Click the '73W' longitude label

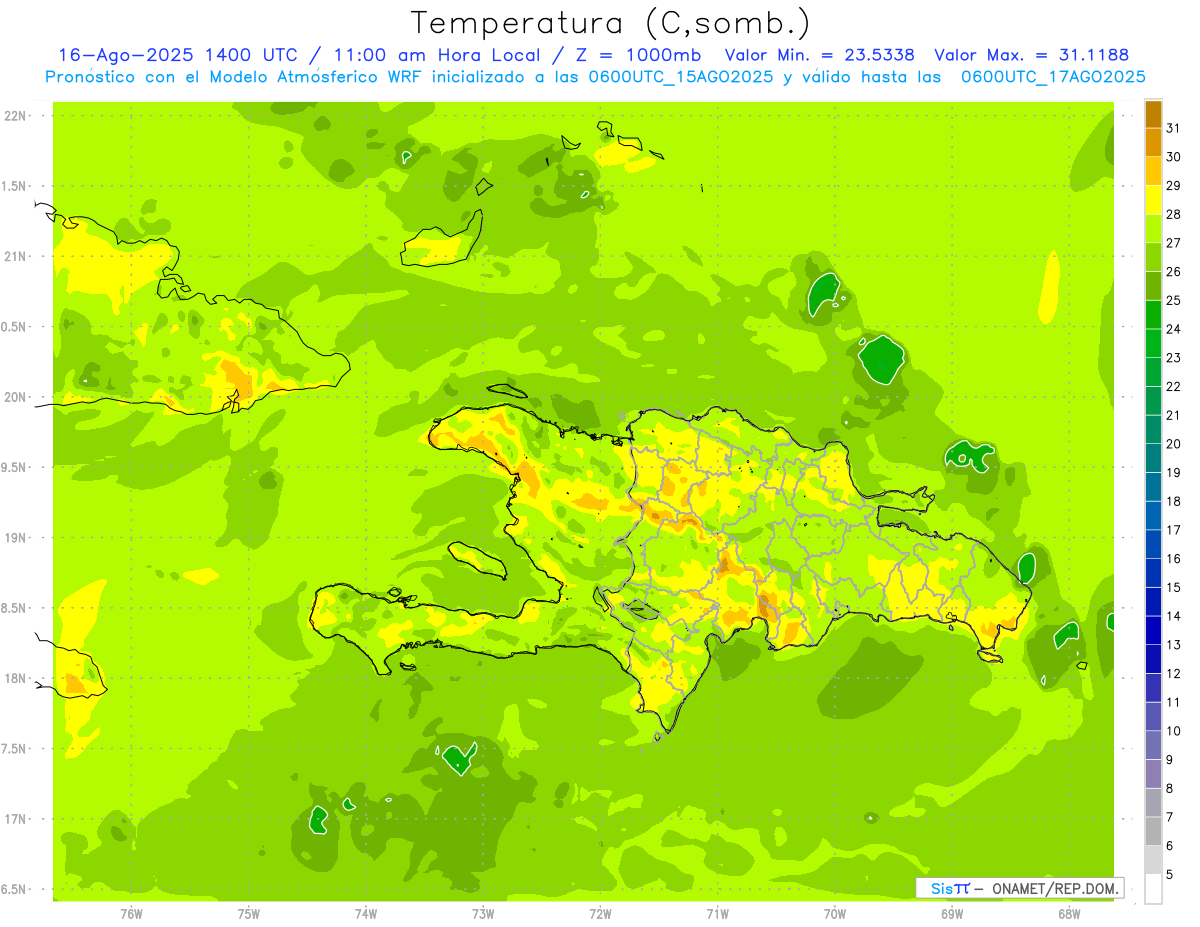[483, 914]
